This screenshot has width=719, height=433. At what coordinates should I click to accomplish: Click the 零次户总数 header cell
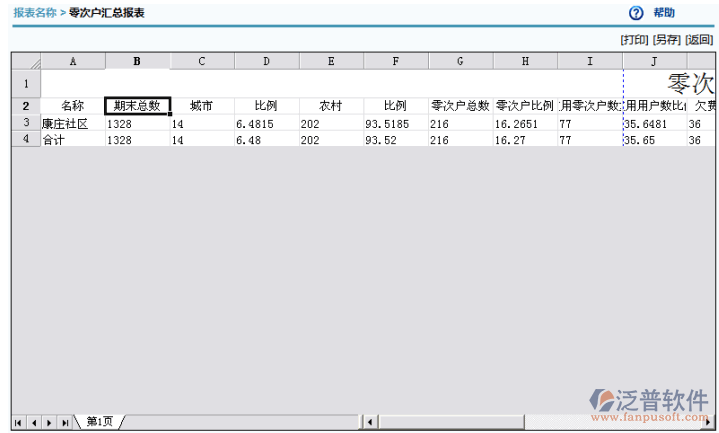point(460,106)
